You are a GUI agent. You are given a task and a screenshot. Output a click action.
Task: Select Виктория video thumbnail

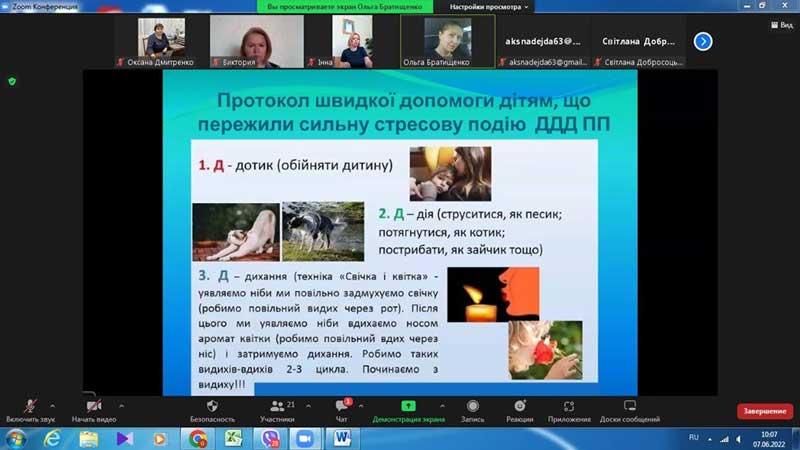click(257, 41)
